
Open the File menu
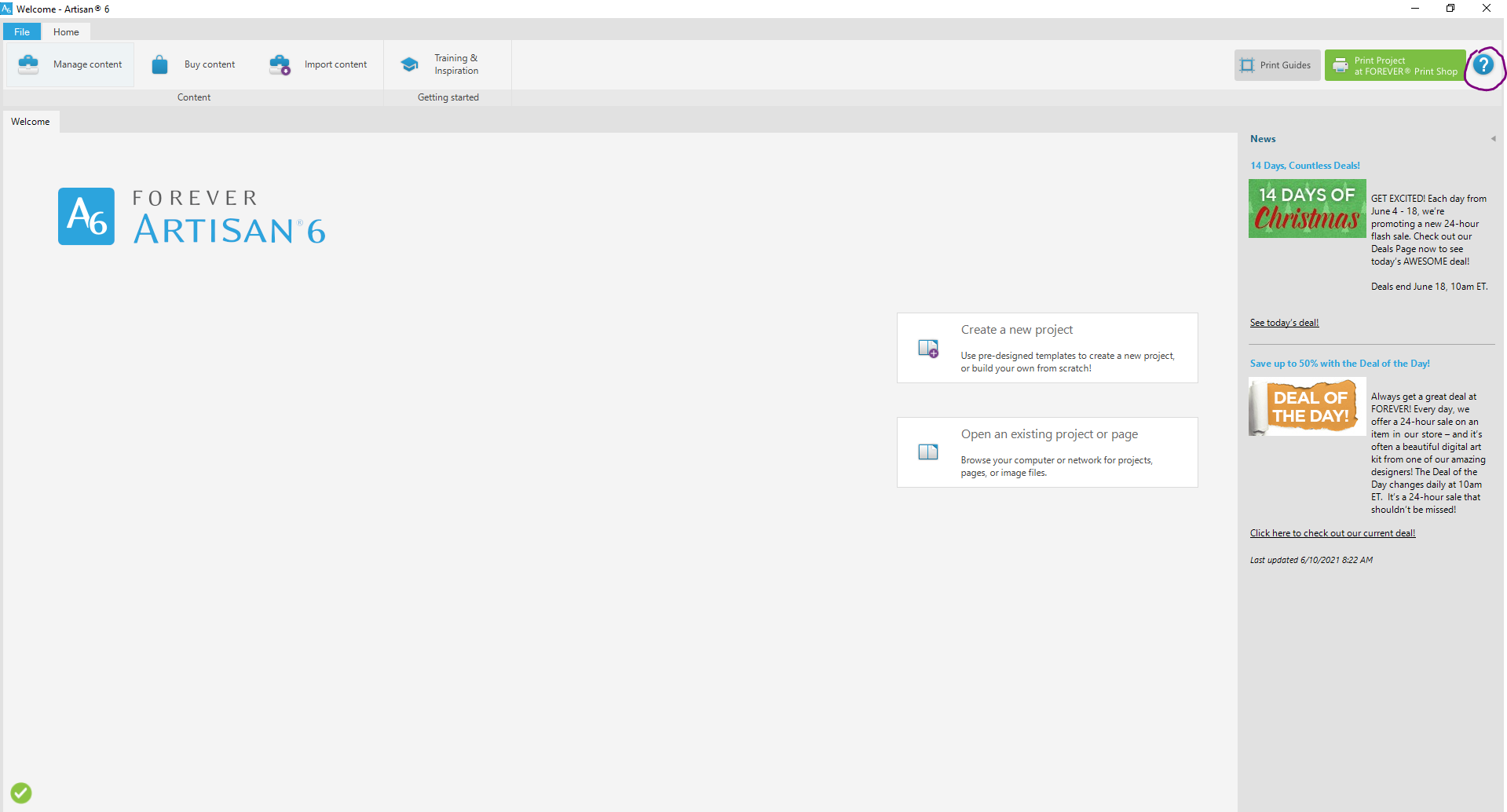pos(22,32)
